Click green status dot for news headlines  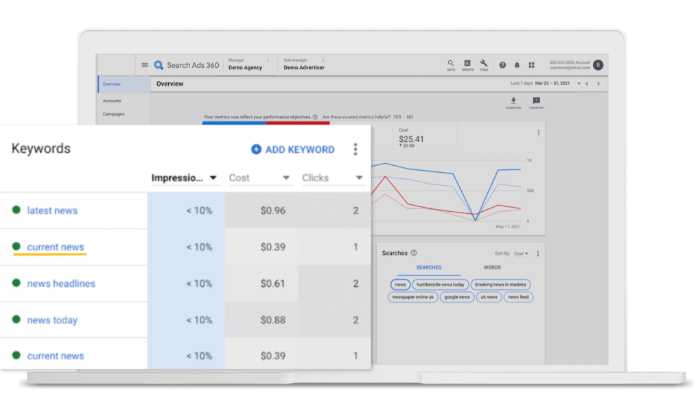pos(17,283)
